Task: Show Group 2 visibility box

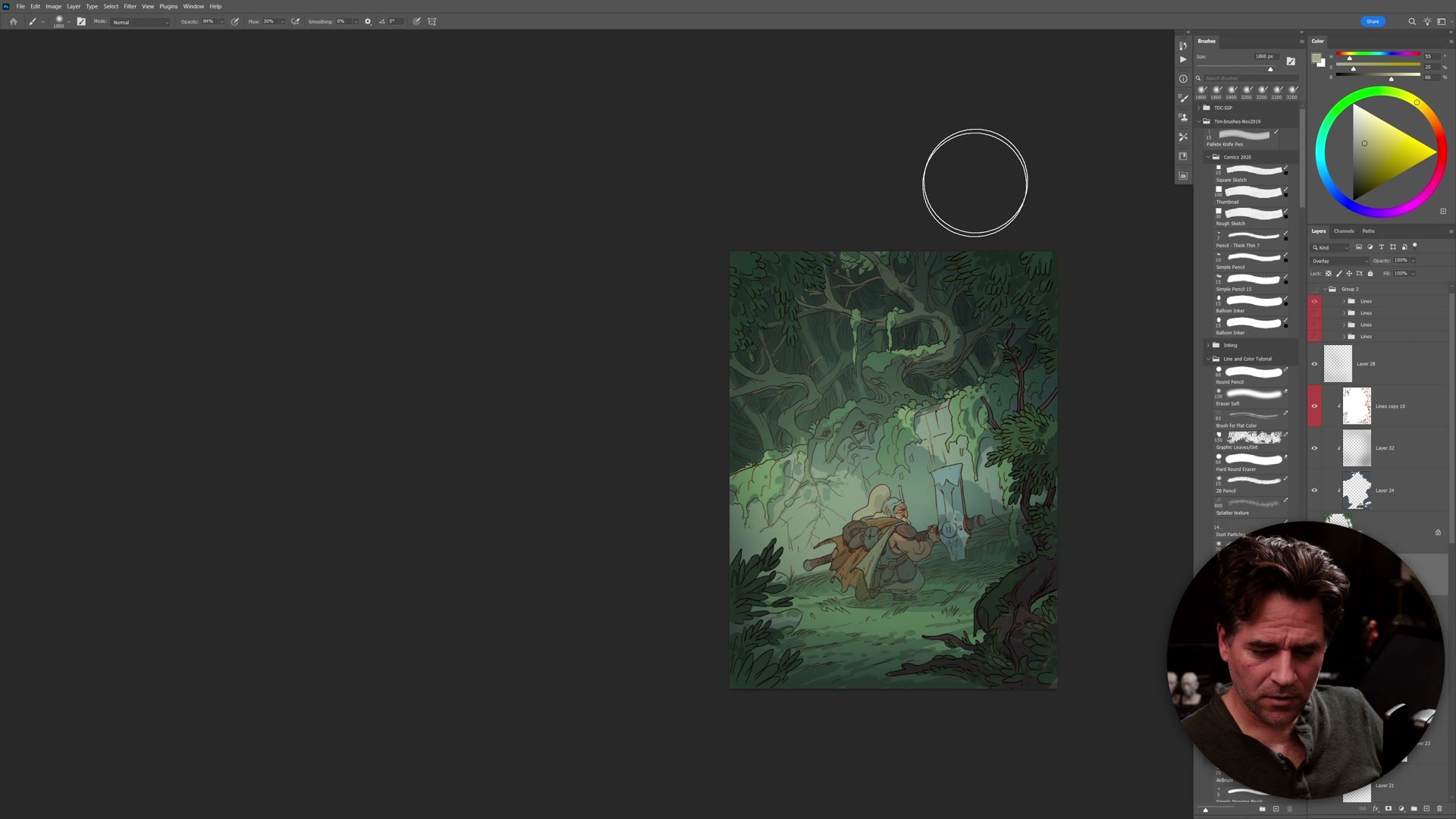Action: [1315, 289]
